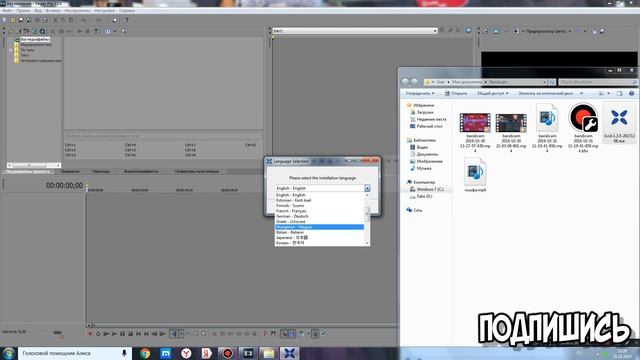
Task: Click Explorer search field Поиск
Action: pos(597,82)
